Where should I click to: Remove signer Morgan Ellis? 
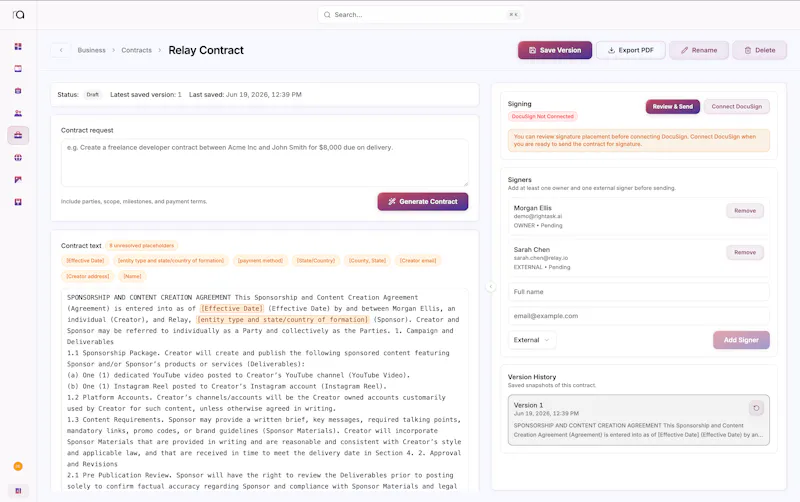tap(745, 211)
